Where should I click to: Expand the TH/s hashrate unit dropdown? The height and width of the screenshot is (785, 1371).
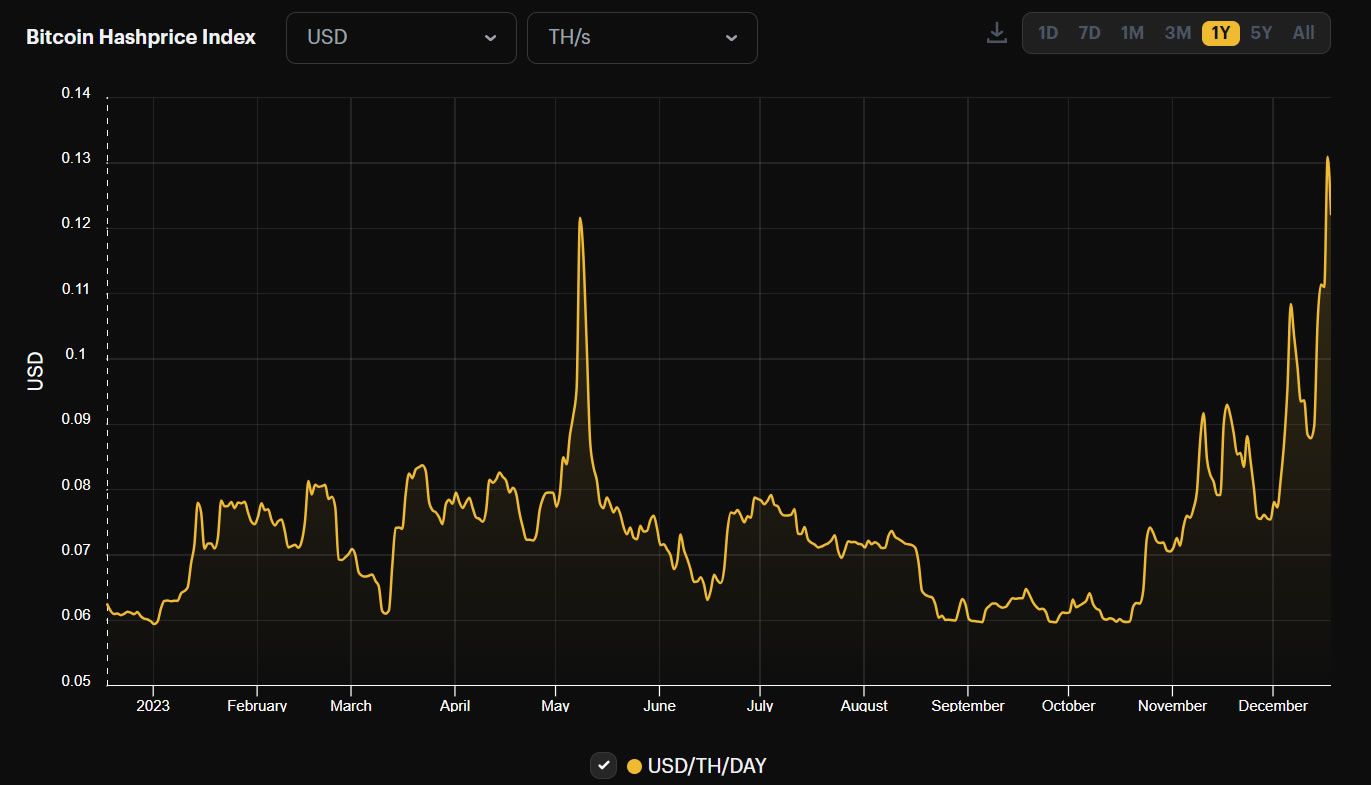642,38
